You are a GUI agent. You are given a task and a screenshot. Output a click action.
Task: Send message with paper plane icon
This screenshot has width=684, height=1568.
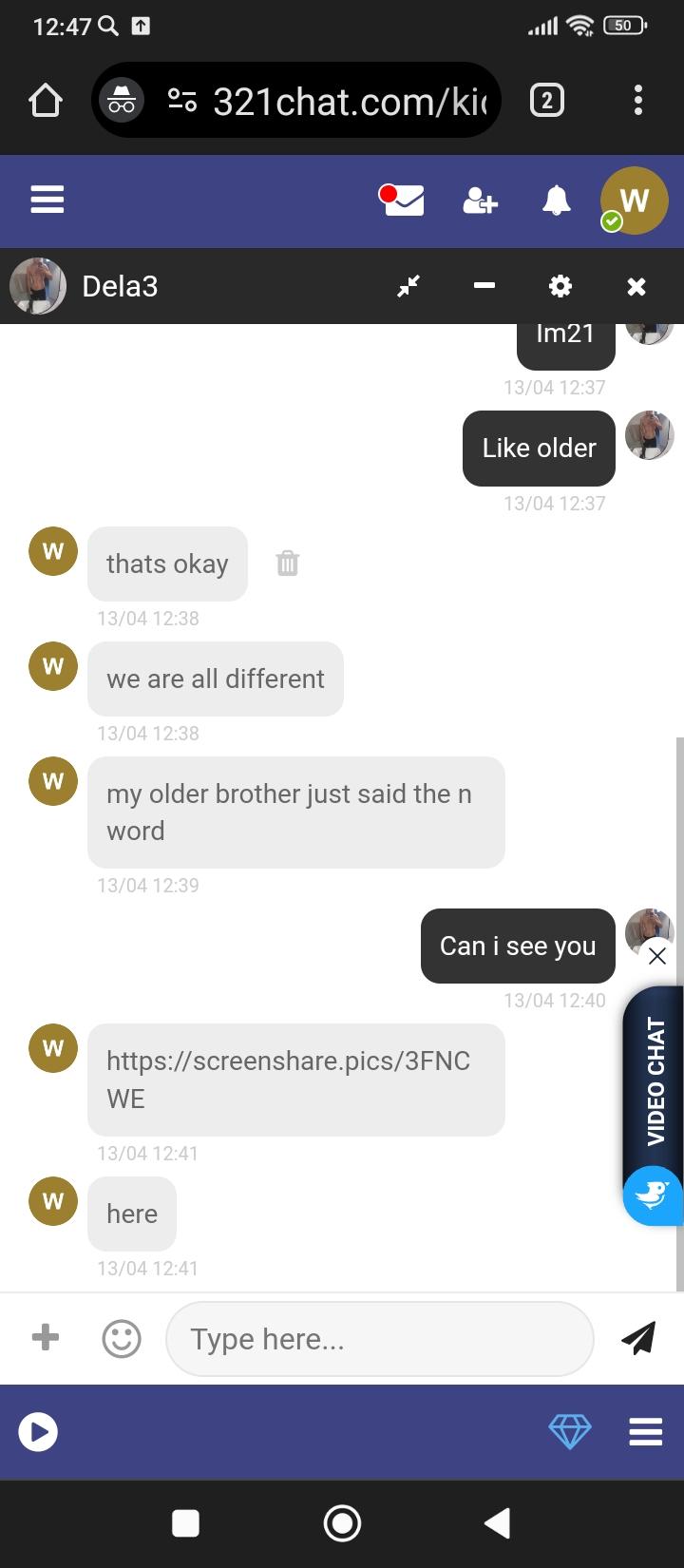(x=638, y=1337)
